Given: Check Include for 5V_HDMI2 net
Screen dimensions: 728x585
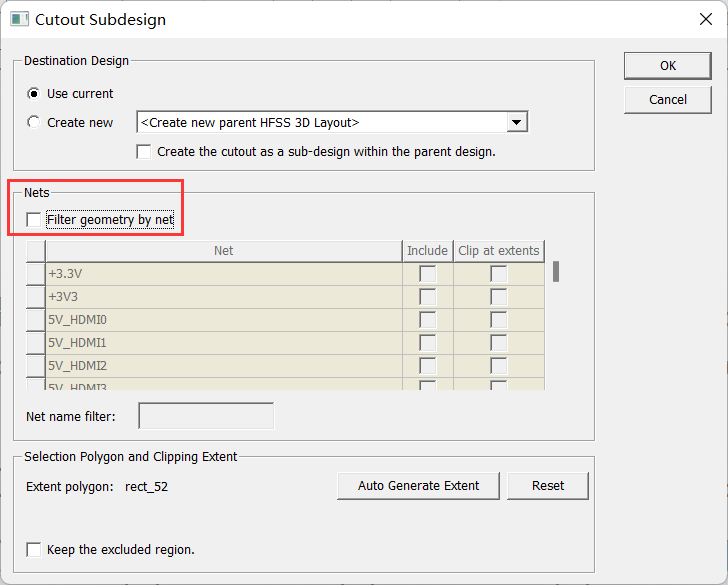Looking at the screenshot, I should pyautogui.click(x=428, y=366).
